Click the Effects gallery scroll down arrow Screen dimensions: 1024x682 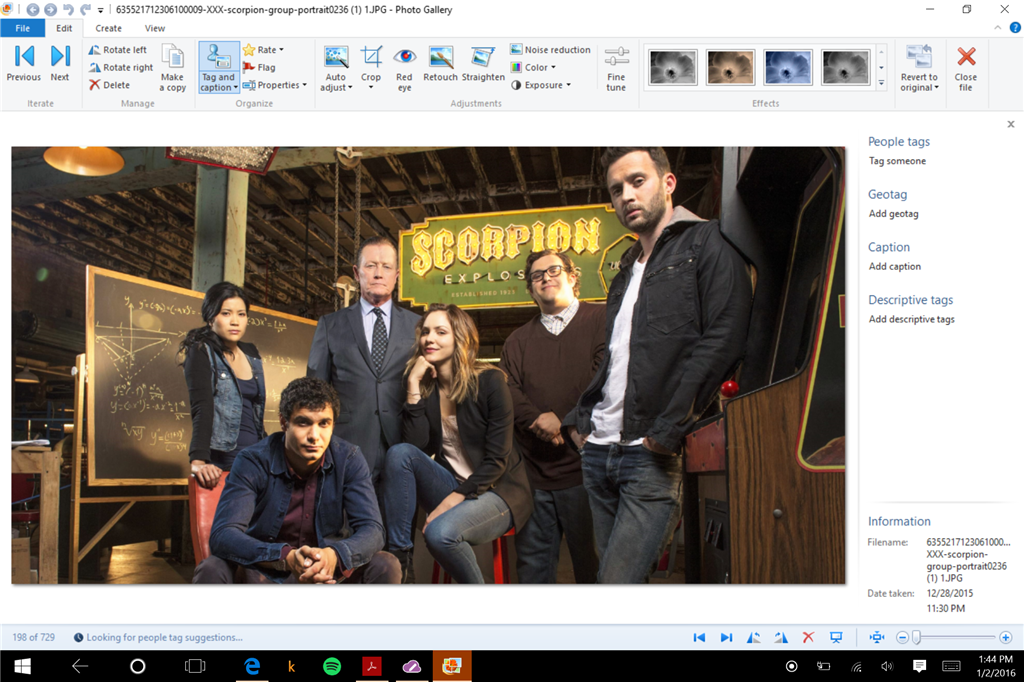881,67
